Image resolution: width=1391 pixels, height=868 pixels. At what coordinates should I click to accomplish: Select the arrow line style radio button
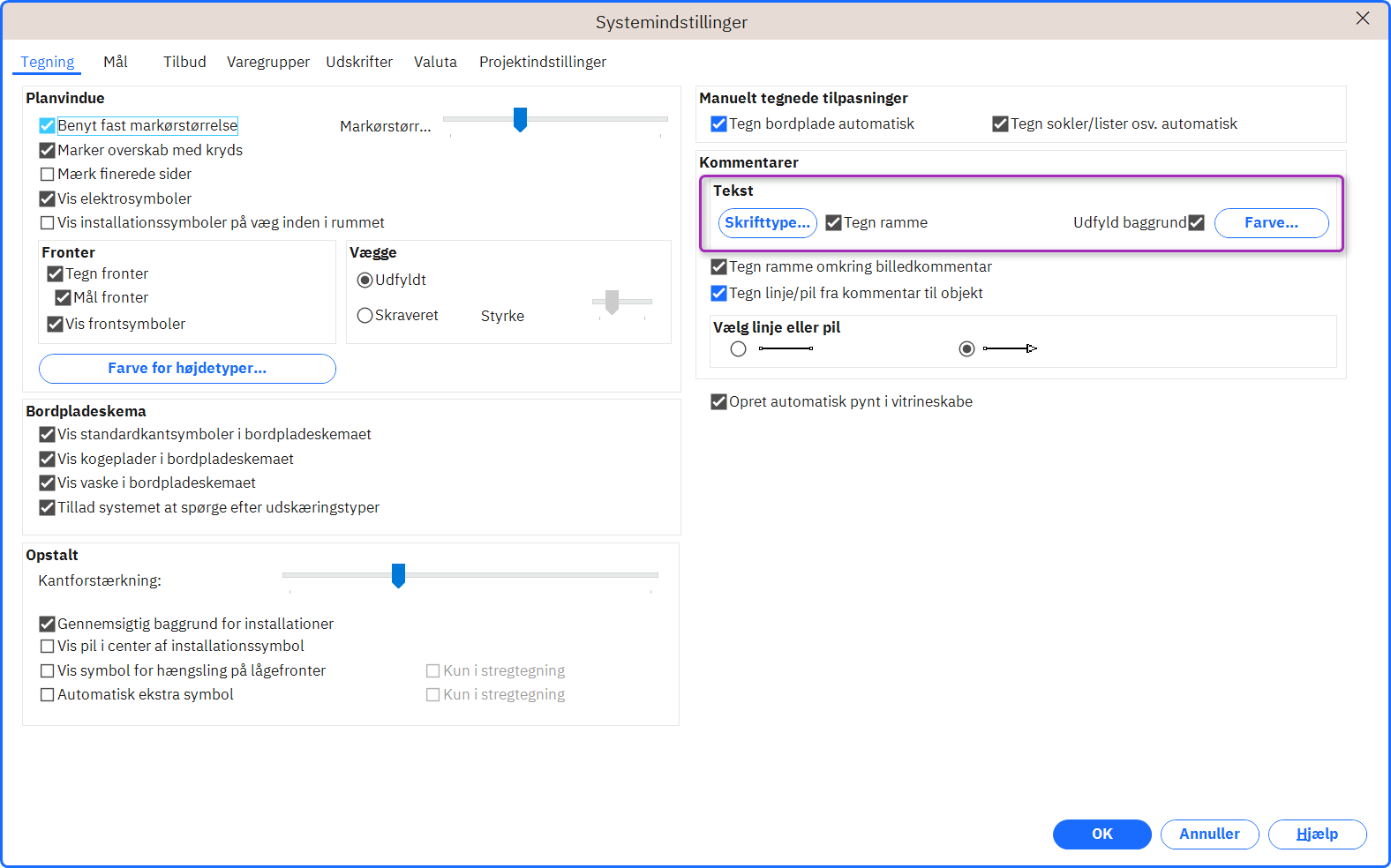pos(966,349)
